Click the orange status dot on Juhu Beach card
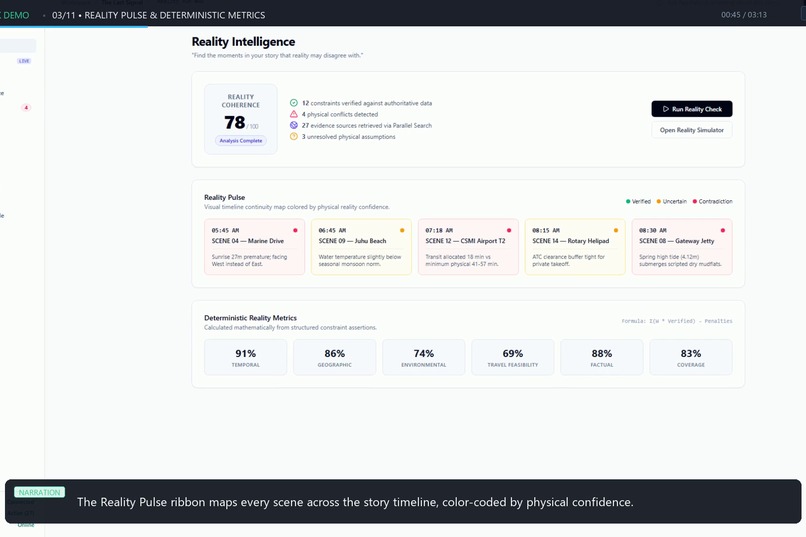The width and height of the screenshot is (806, 537). coord(402,230)
